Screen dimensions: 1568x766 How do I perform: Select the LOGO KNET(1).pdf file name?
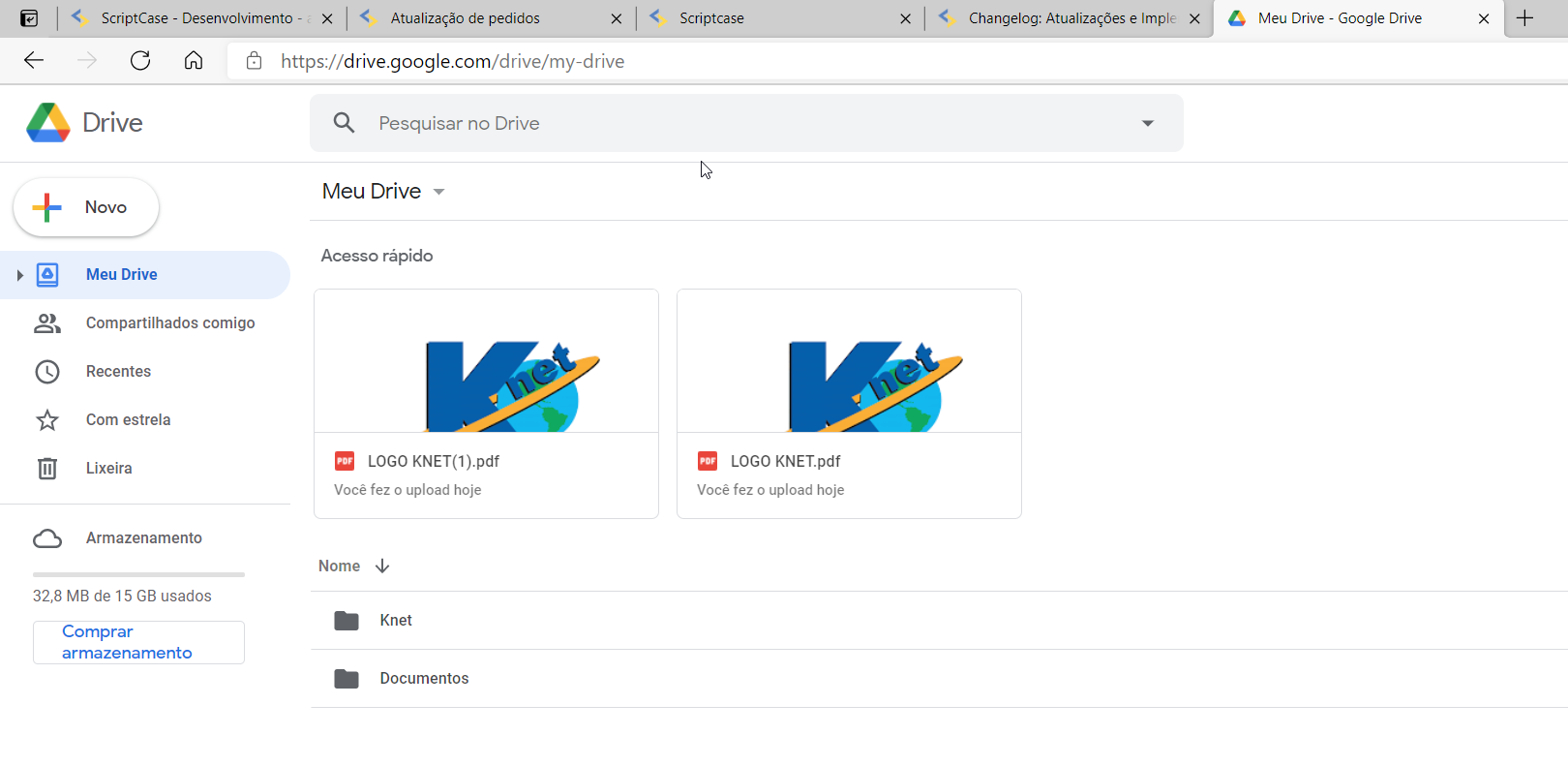(x=434, y=462)
